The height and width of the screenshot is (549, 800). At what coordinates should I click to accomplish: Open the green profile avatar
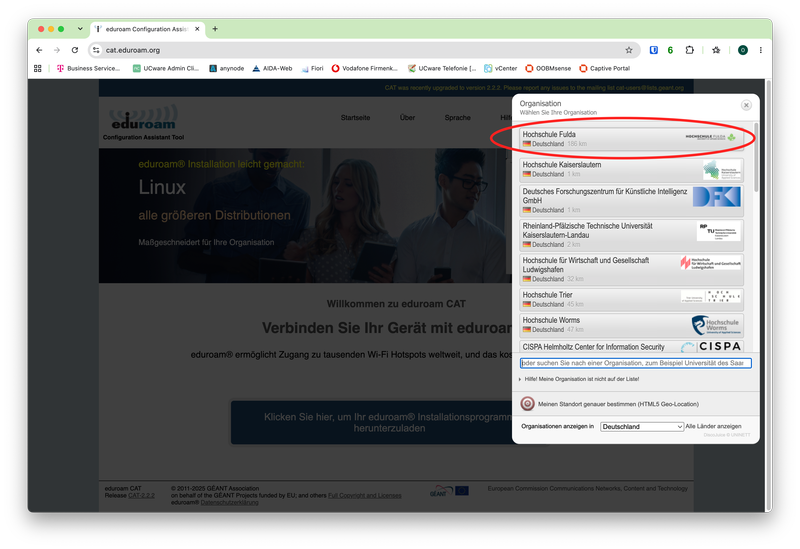[x=743, y=50]
